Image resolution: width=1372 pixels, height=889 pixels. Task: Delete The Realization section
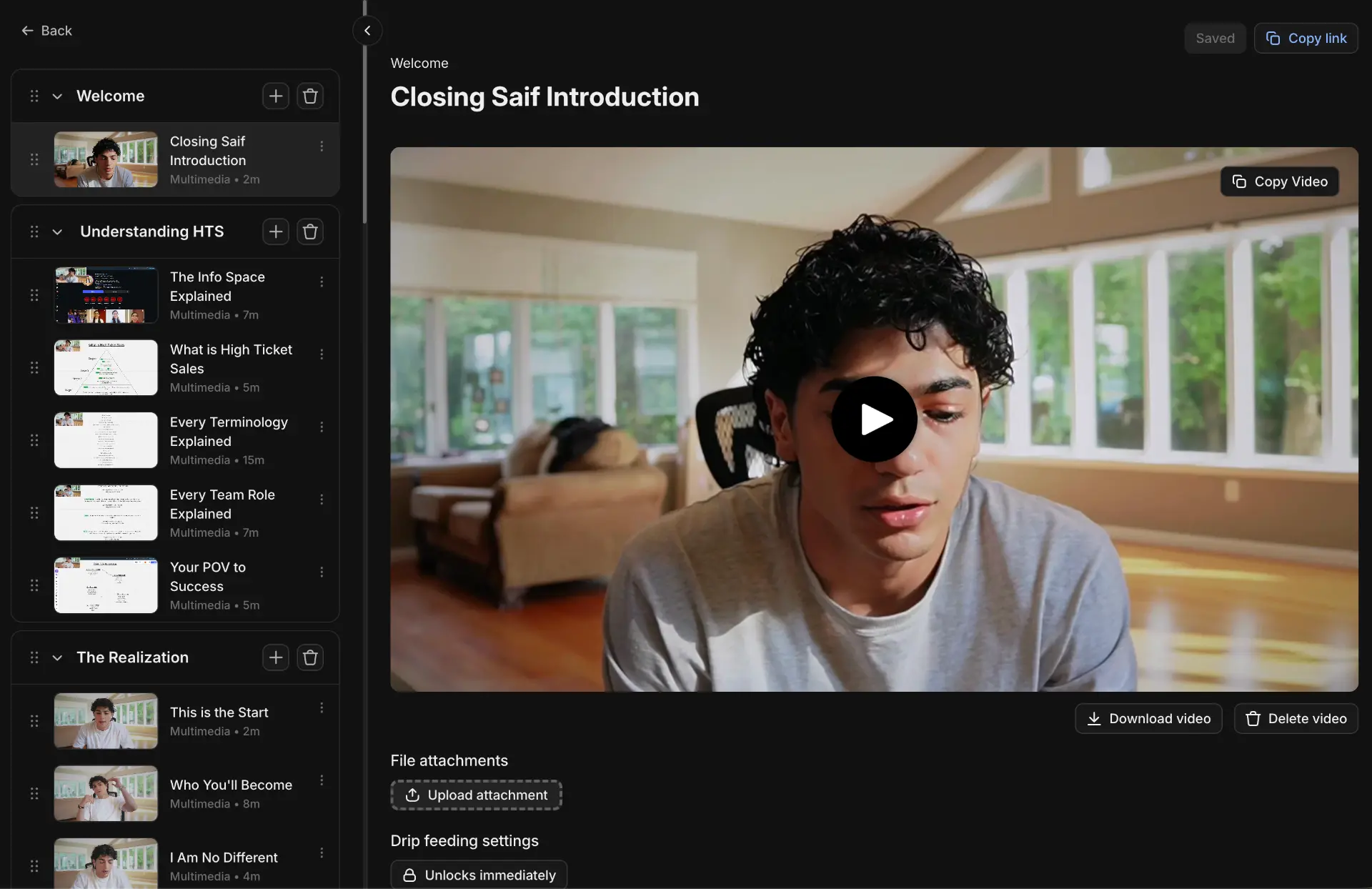click(x=310, y=657)
